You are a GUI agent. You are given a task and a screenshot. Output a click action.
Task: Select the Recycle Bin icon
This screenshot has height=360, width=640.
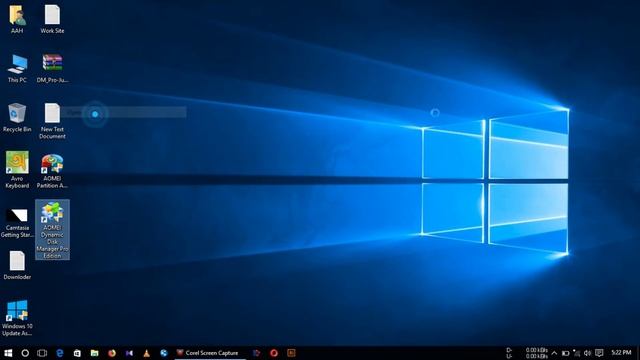(17, 118)
